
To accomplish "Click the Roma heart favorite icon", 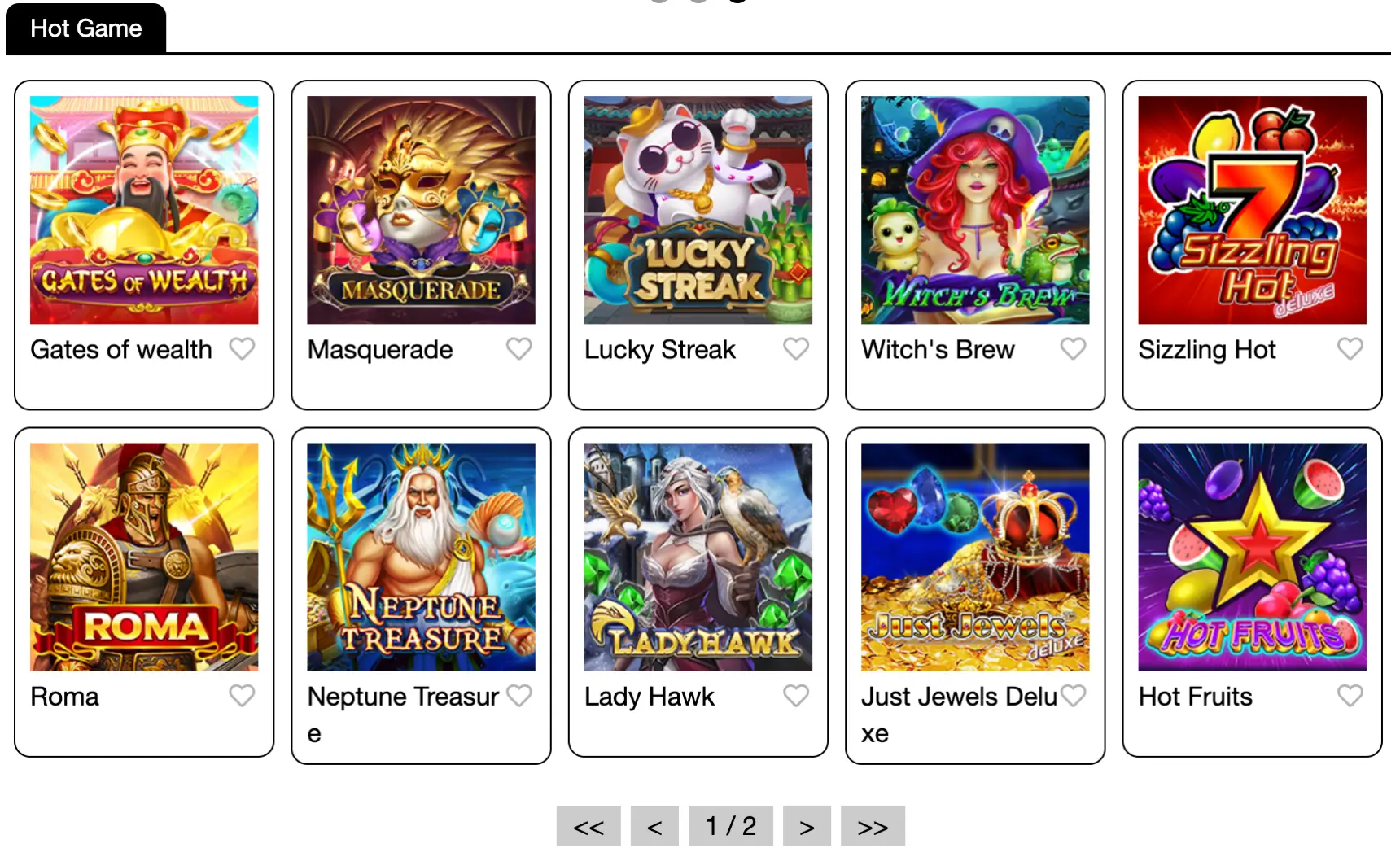I will pos(242,696).
